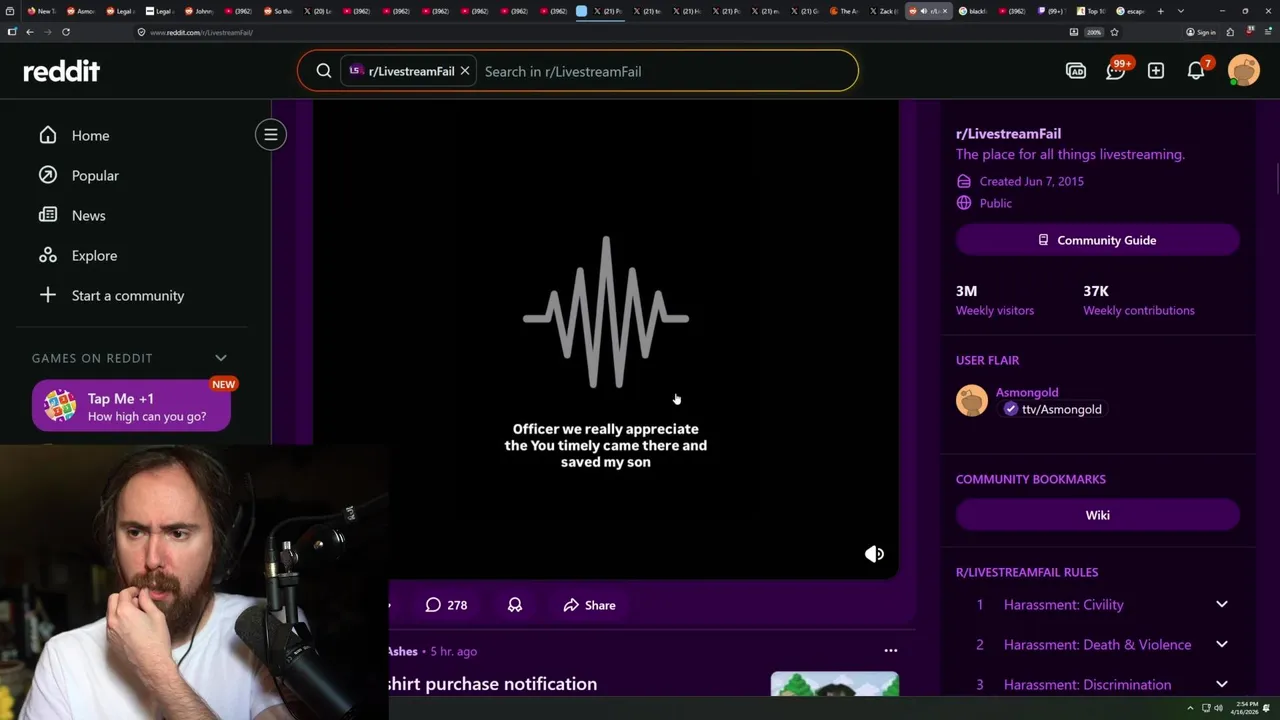
Task: Toggle the video mute speaker icon
Action: (874, 554)
